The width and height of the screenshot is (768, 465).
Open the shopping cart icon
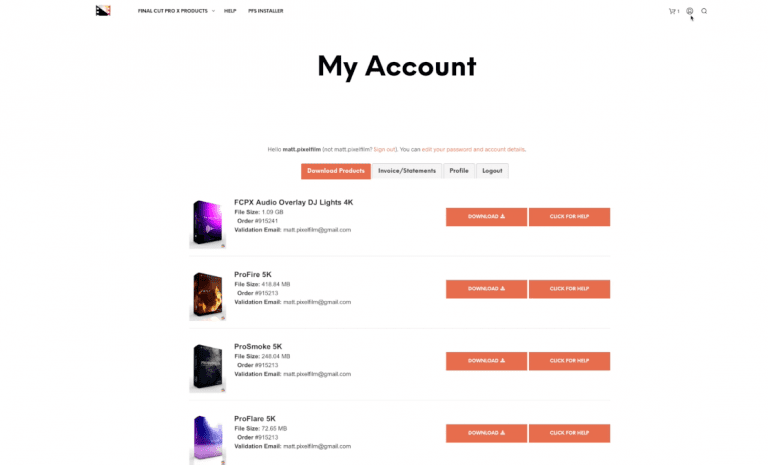(673, 11)
